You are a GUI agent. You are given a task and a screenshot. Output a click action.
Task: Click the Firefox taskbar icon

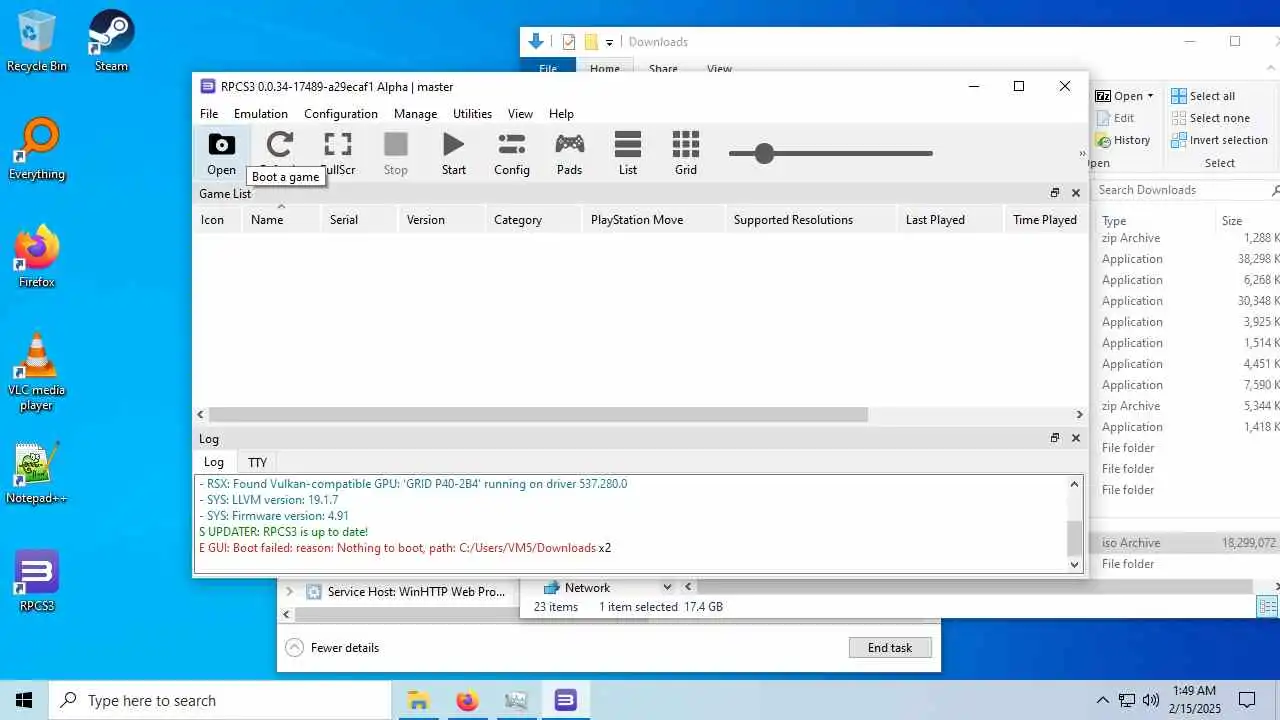pyautogui.click(x=467, y=700)
